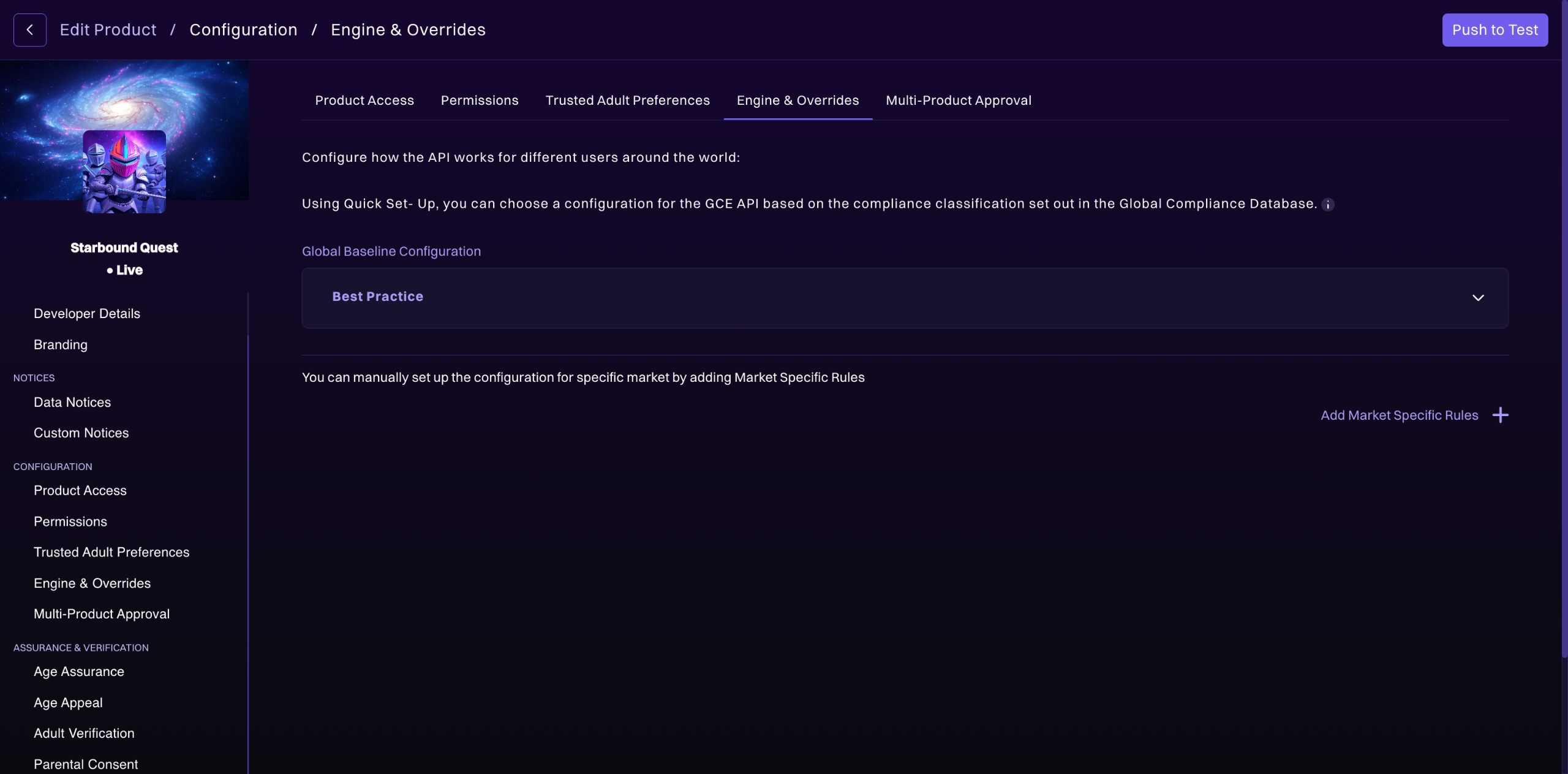Expand the Best Practice dropdown chevron
Viewport: 1568px width, 774px height.
[x=1477, y=298]
